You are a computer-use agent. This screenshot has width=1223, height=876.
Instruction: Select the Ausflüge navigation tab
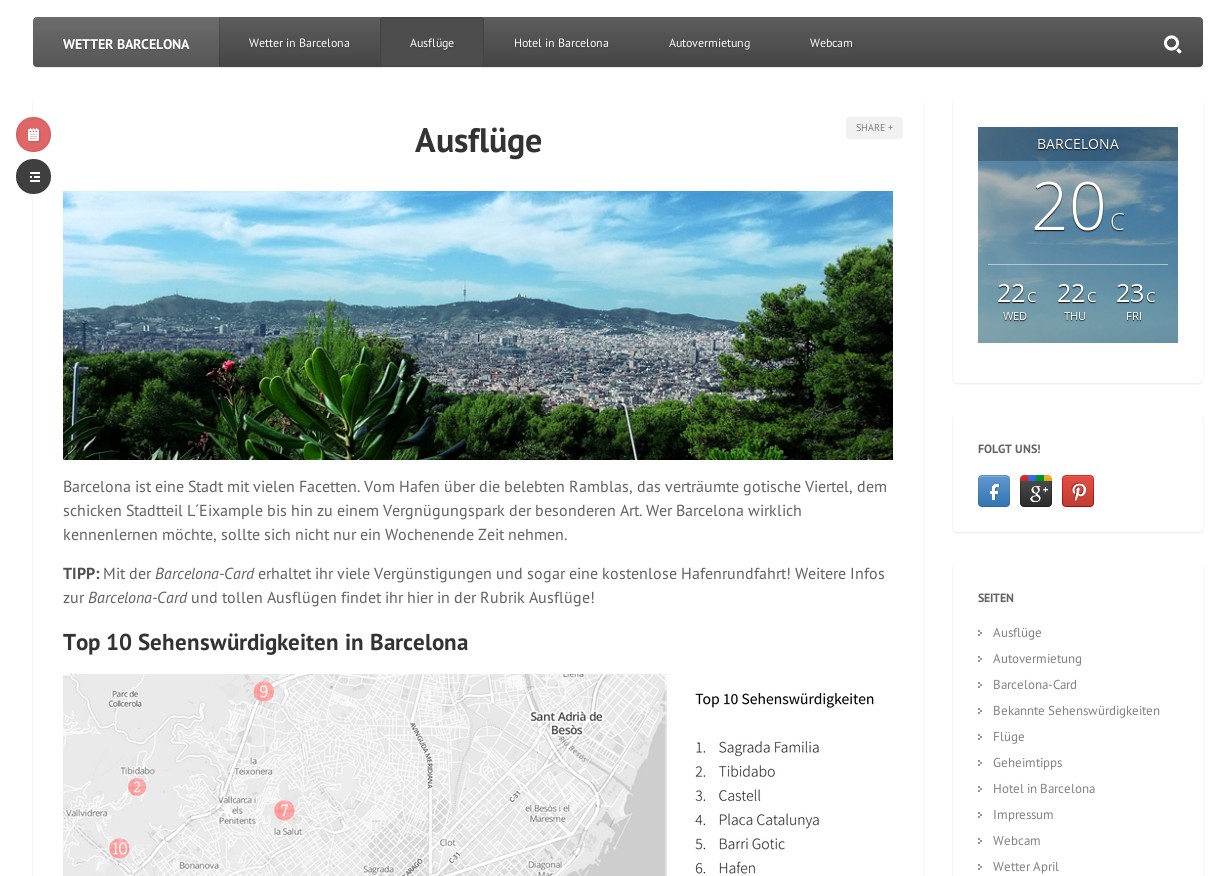coord(432,43)
